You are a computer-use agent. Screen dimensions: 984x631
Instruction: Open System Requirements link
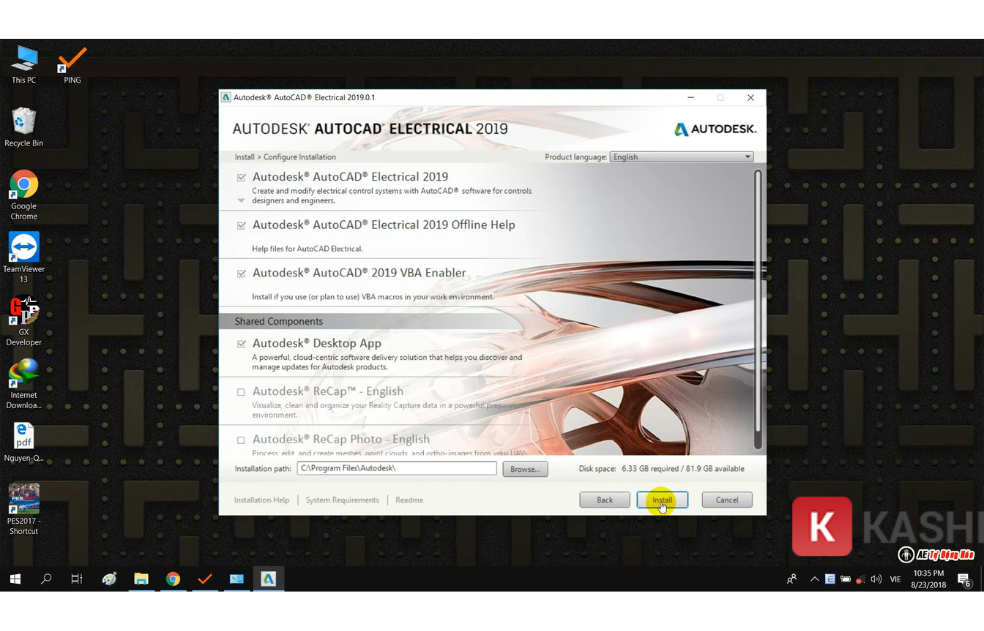[x=342, y=500]
